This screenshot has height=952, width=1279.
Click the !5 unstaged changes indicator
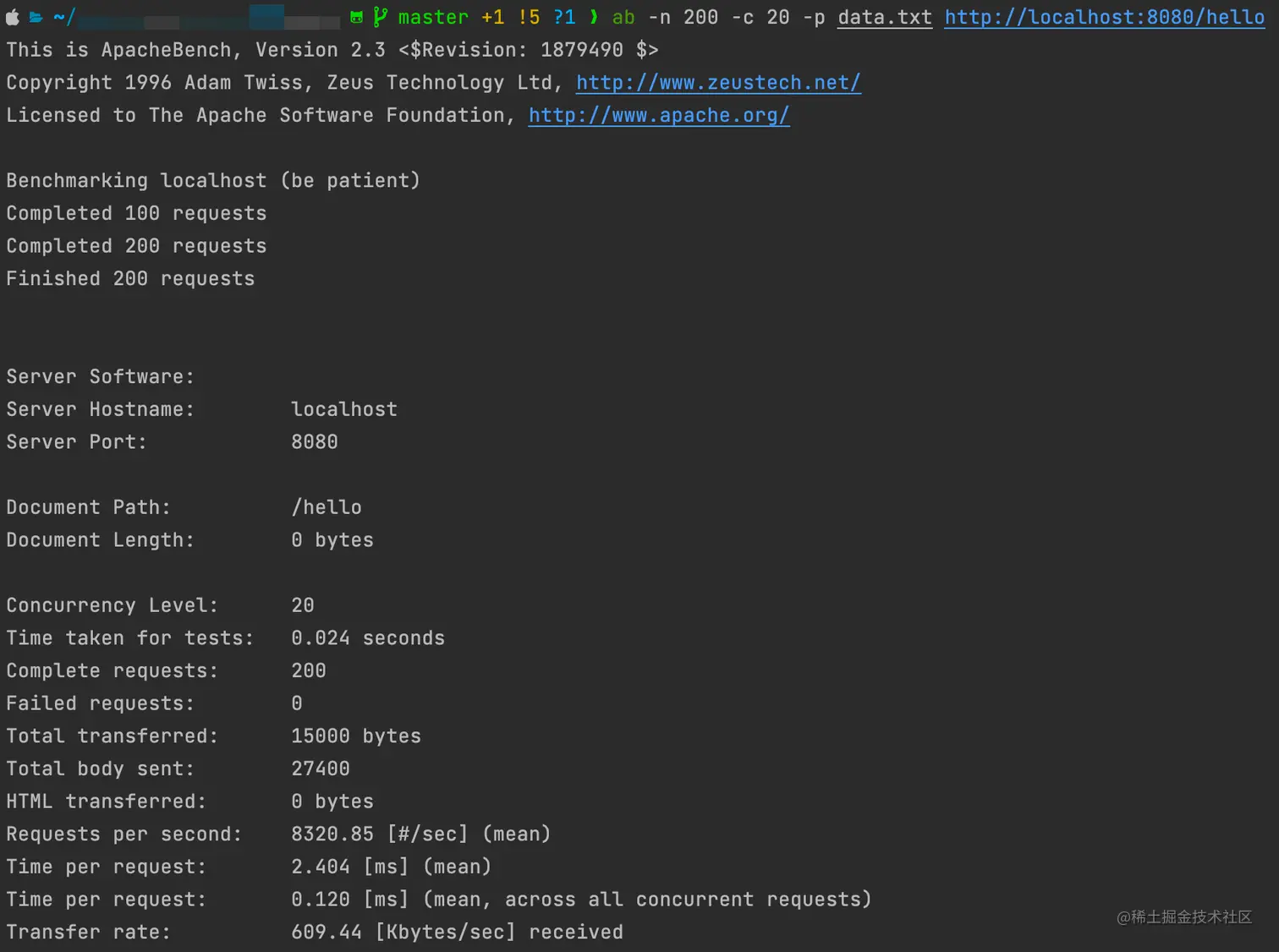529,18
